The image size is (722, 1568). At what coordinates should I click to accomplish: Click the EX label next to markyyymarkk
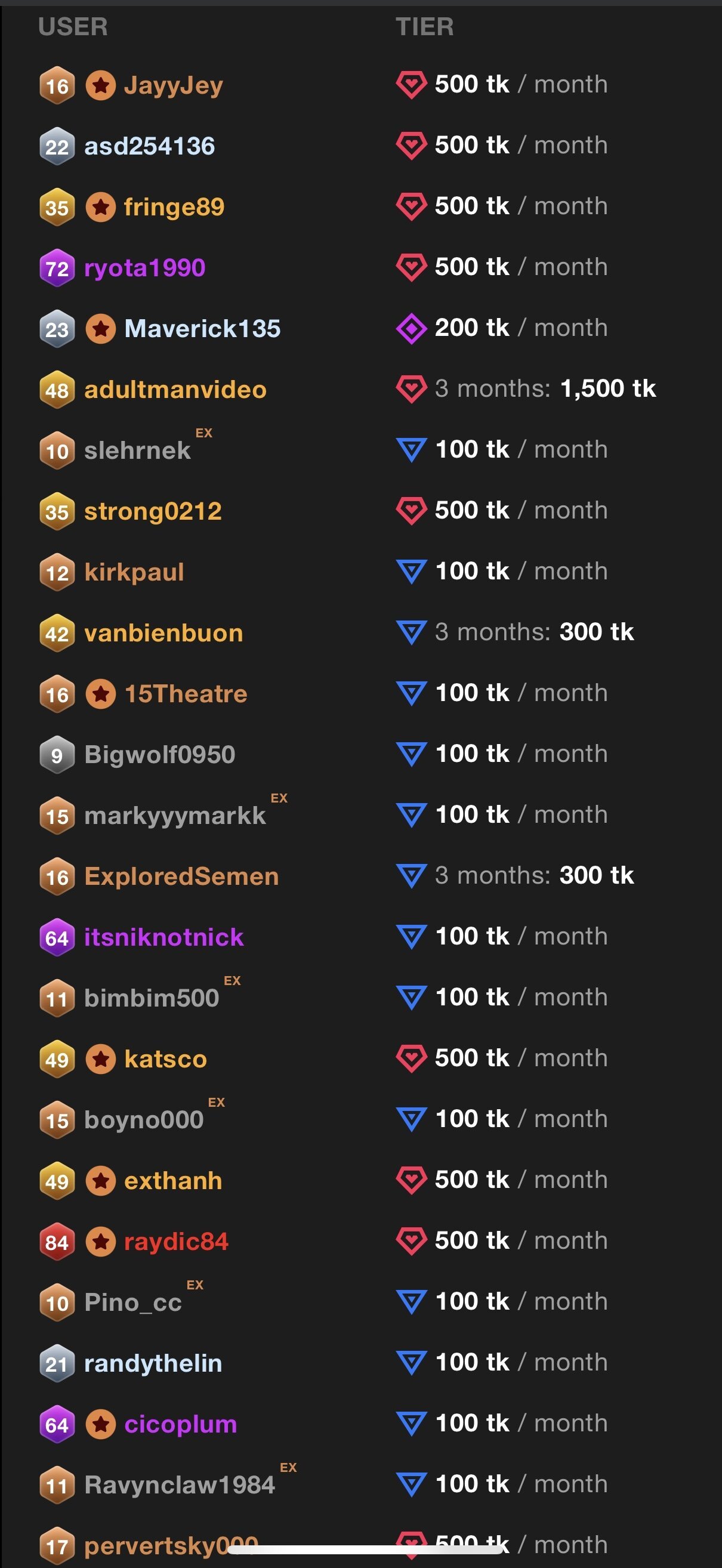pyautogui.click(x=279, y=798)
